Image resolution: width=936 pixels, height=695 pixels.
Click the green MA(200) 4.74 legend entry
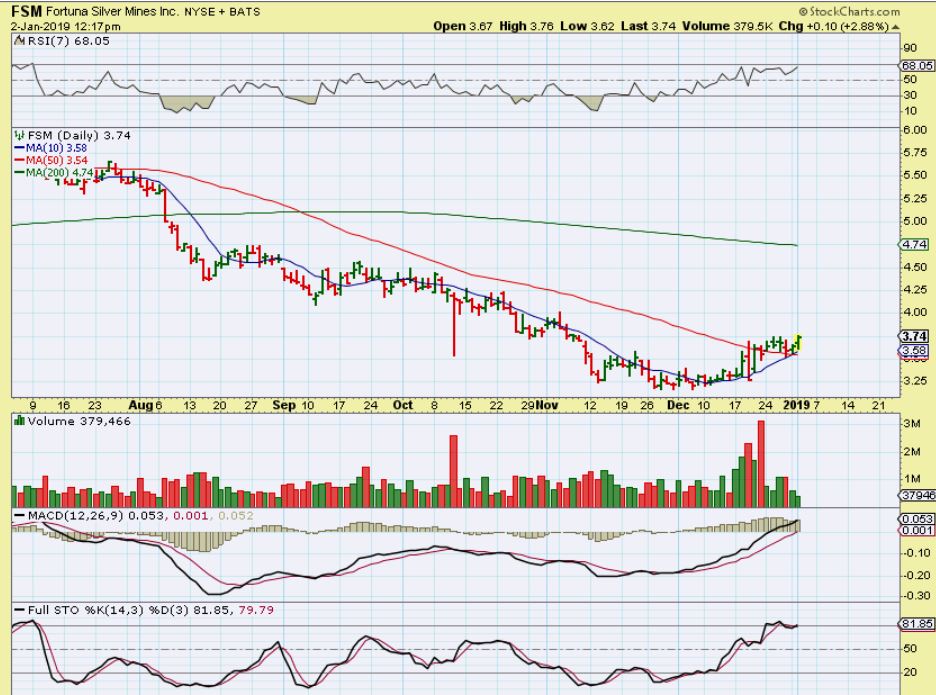tap(54, 173)
